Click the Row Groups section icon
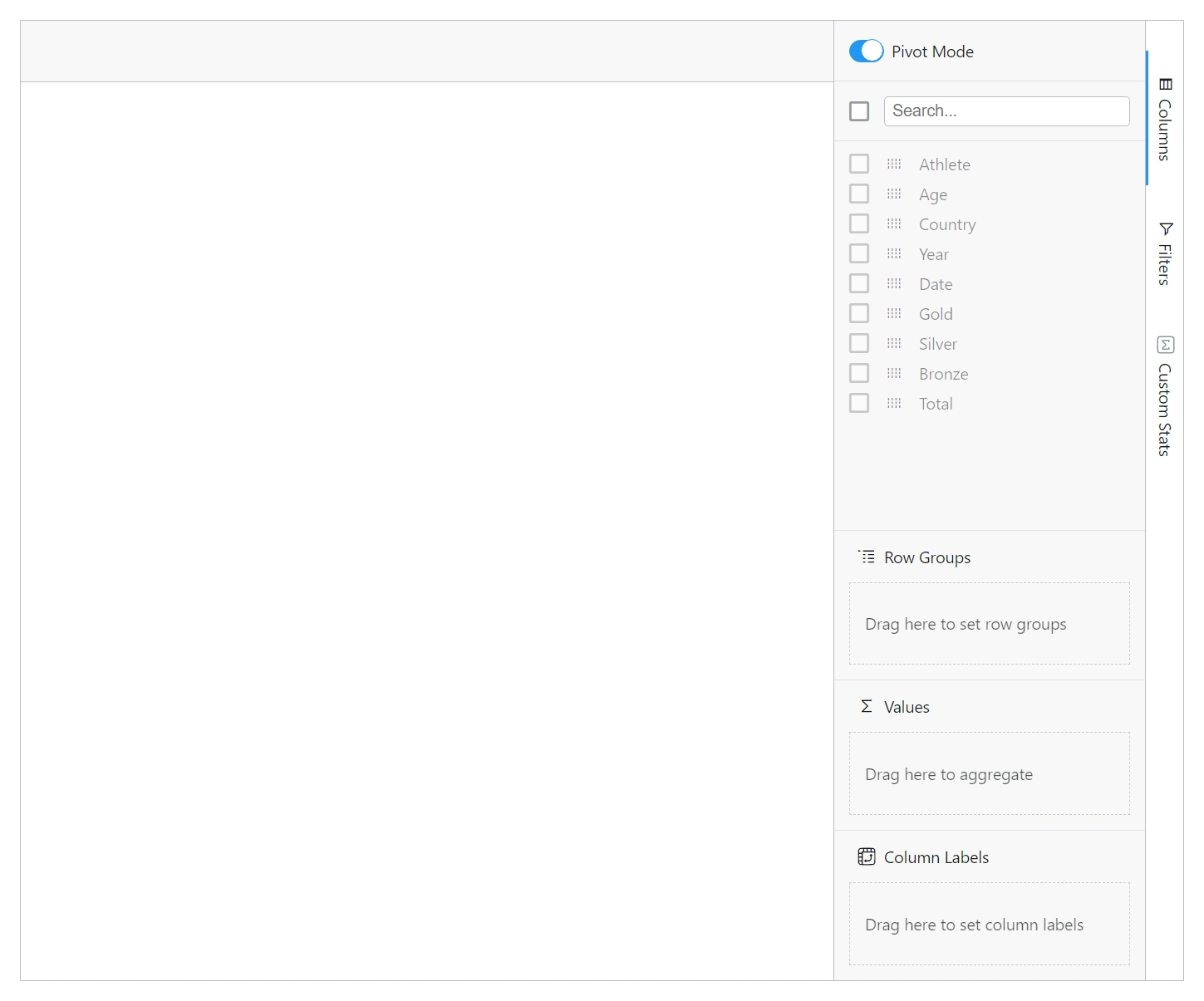 click(867, 557)
